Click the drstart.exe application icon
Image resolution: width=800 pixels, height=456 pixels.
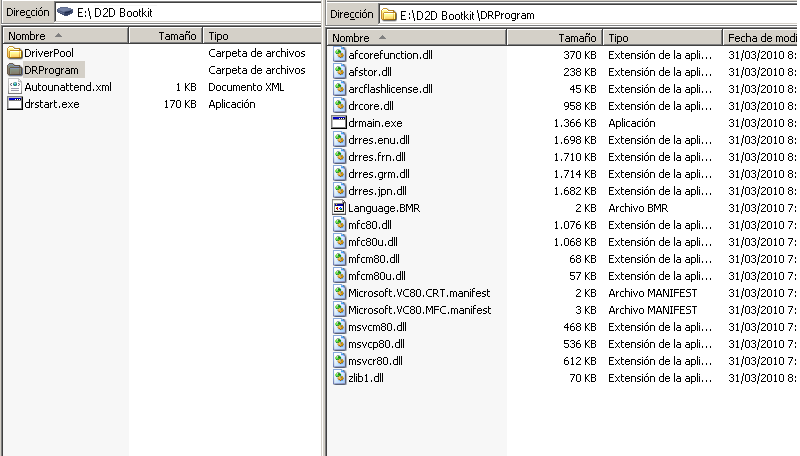[x=15, y=104]
